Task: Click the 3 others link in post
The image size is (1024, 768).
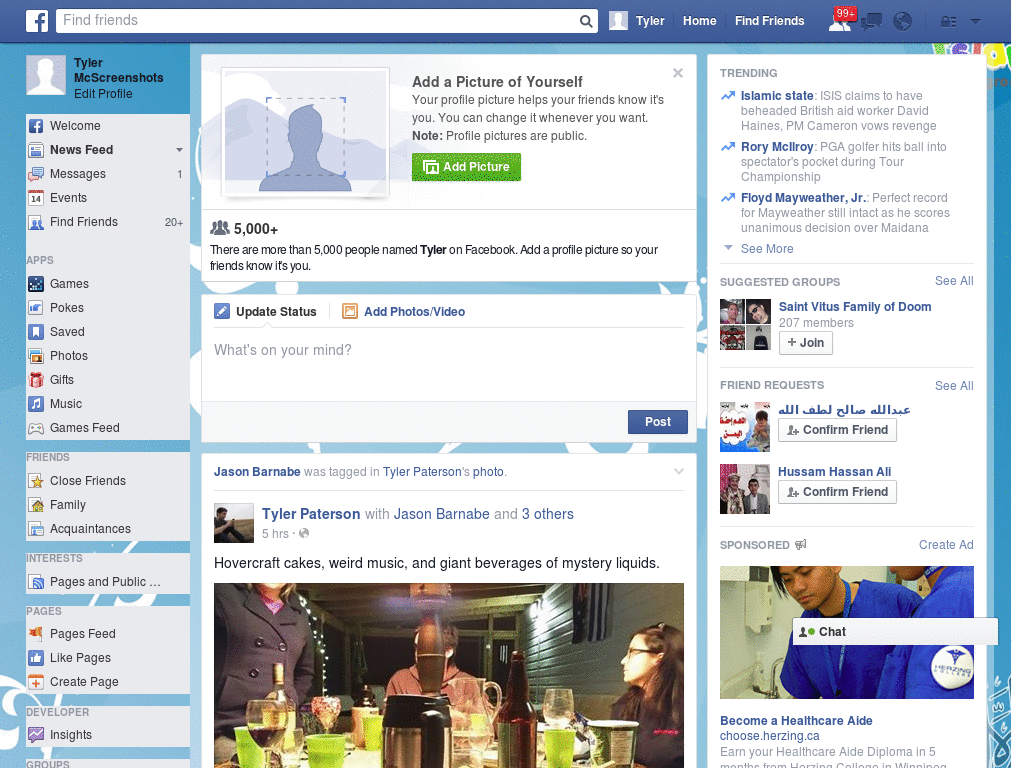Action: pyautogui.click(x=547, y=514)
